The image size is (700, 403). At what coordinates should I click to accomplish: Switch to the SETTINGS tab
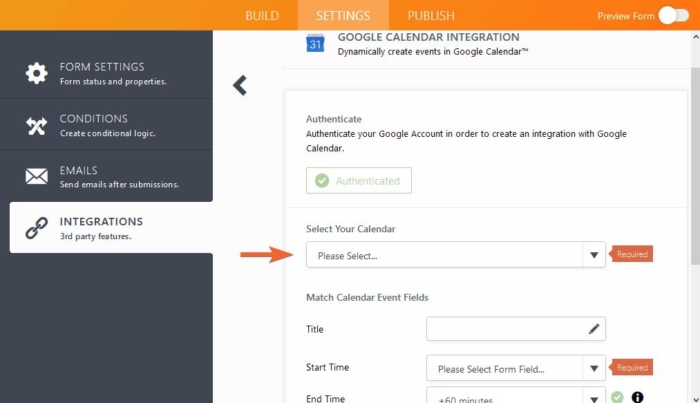[x=343, y=16]
